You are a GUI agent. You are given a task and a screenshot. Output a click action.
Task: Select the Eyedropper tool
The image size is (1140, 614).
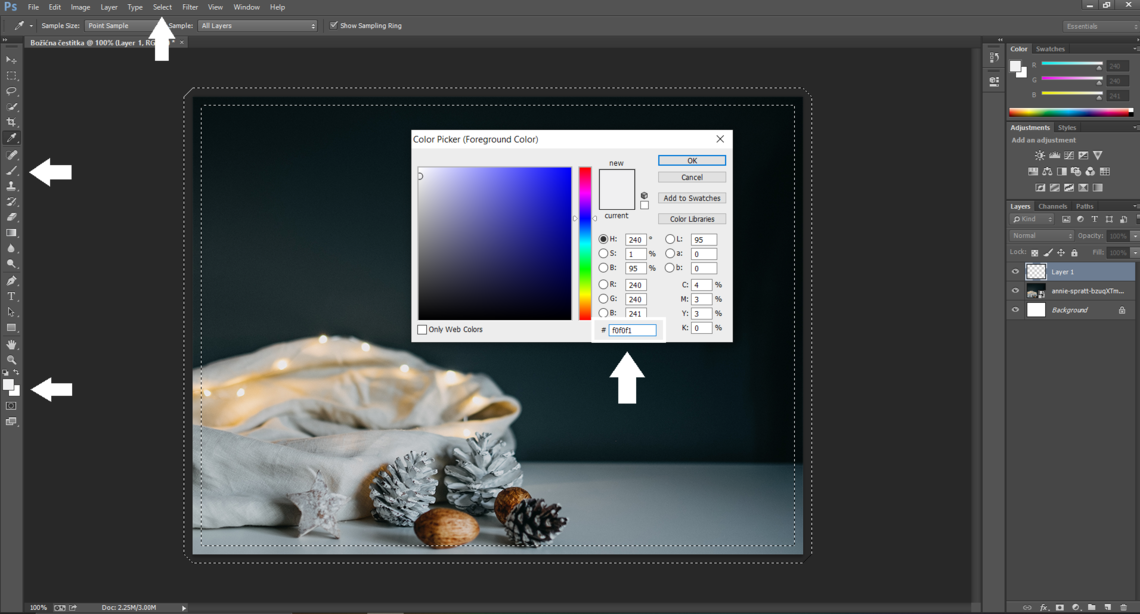point(11,137)
